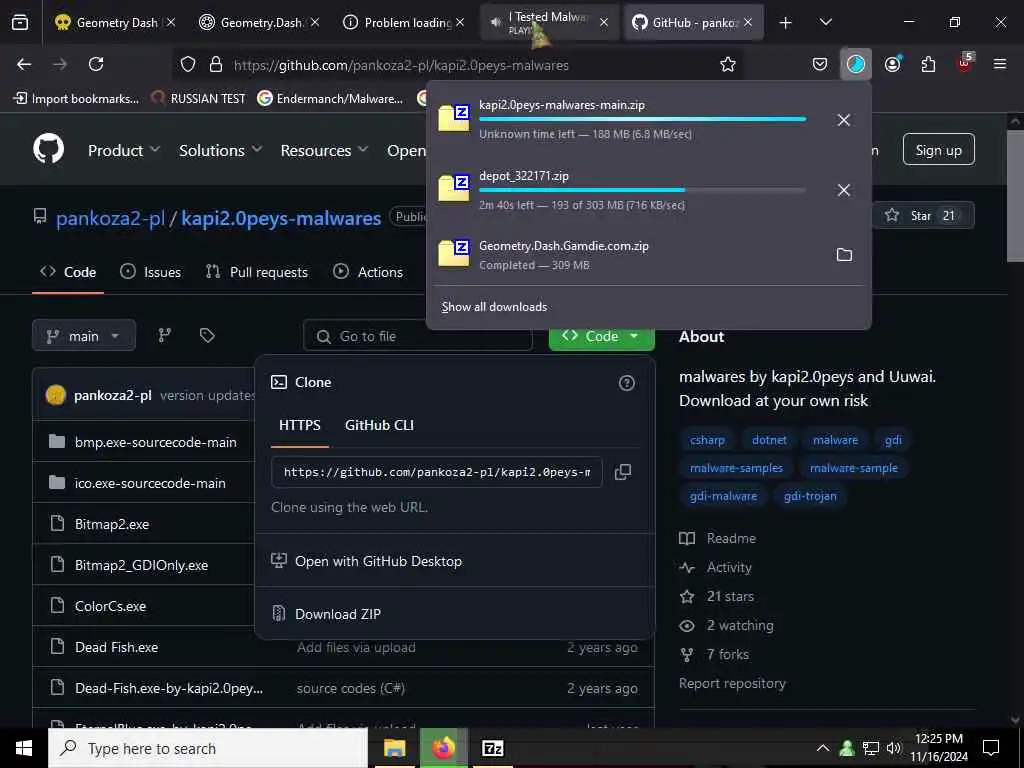Expand the Product menu
The height and width of the screenshot is (768, 1024).
[x=123, y=150]
